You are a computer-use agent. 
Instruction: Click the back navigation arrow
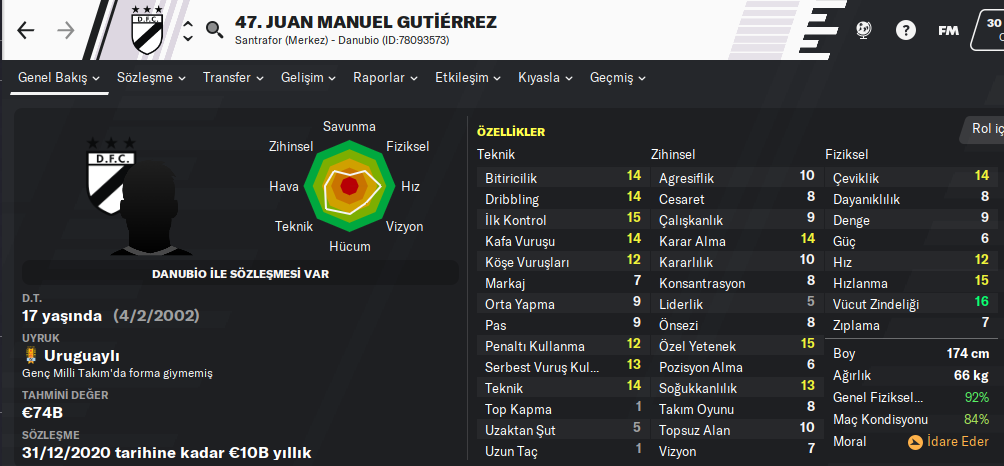pyautogui.click(x=26, y=30)
